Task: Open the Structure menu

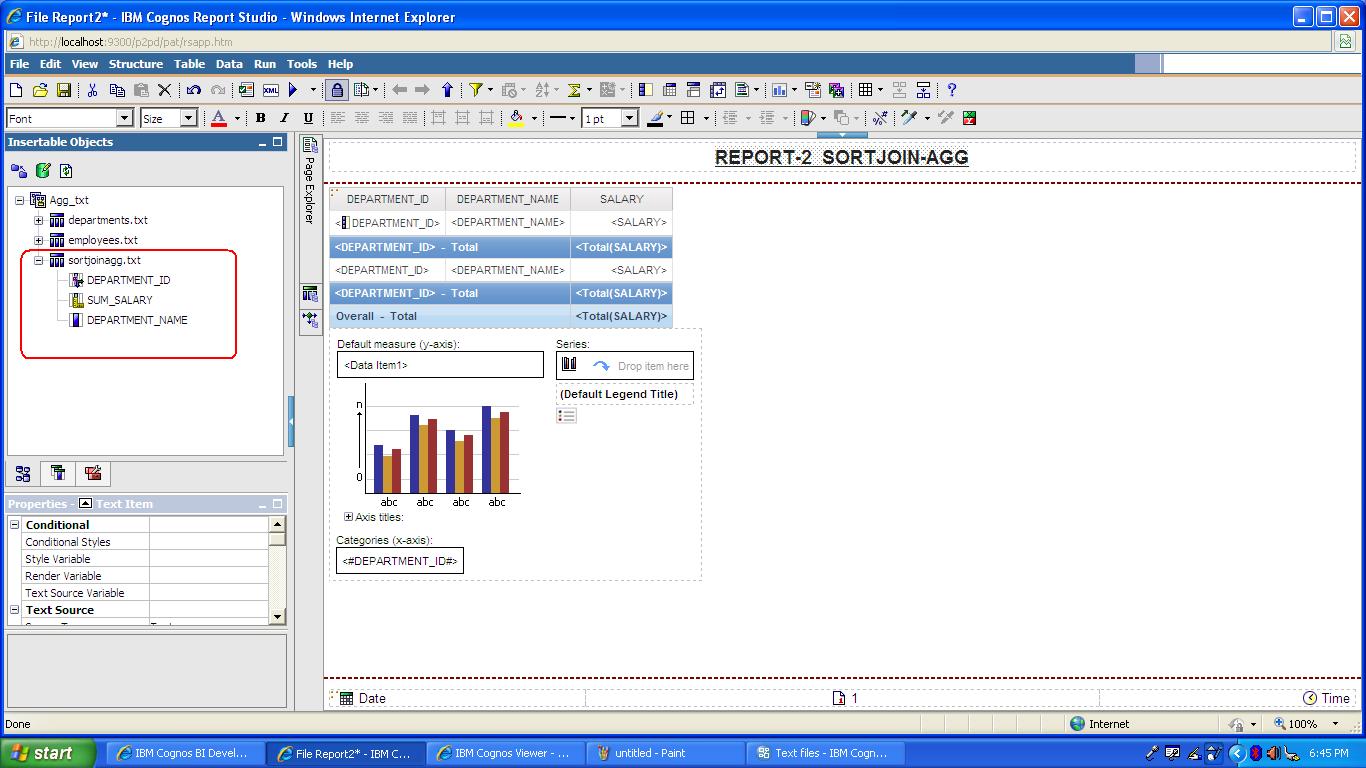Action: pyautogui.click(x=136, y=64)
